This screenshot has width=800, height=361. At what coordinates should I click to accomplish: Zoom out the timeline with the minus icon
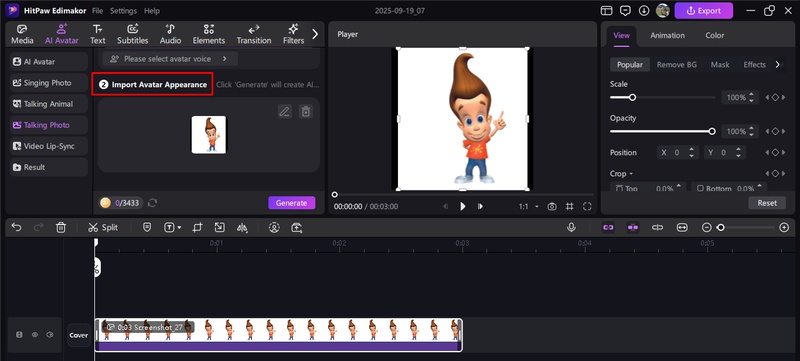click(x=707, y=227)
